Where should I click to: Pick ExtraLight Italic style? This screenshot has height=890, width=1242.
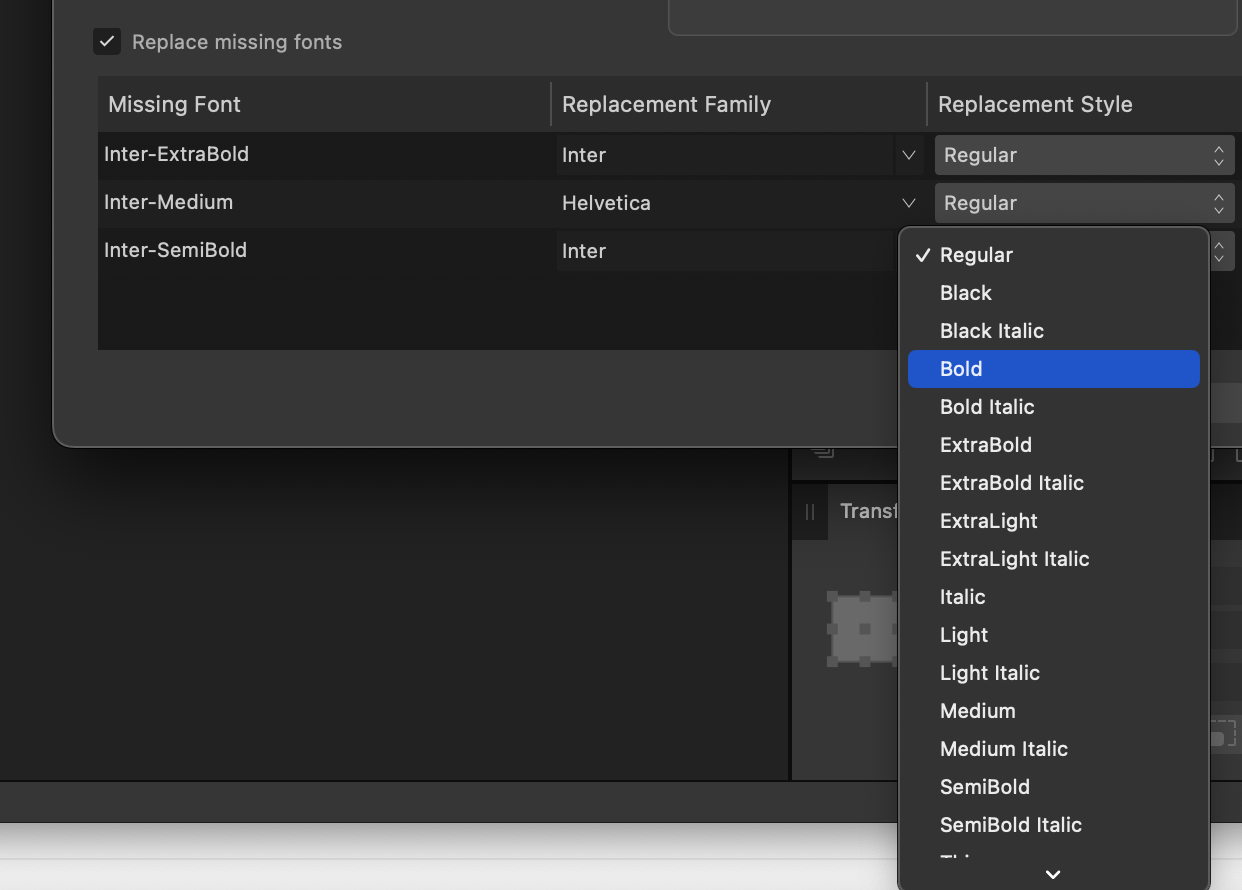[x=1053, y=559]
